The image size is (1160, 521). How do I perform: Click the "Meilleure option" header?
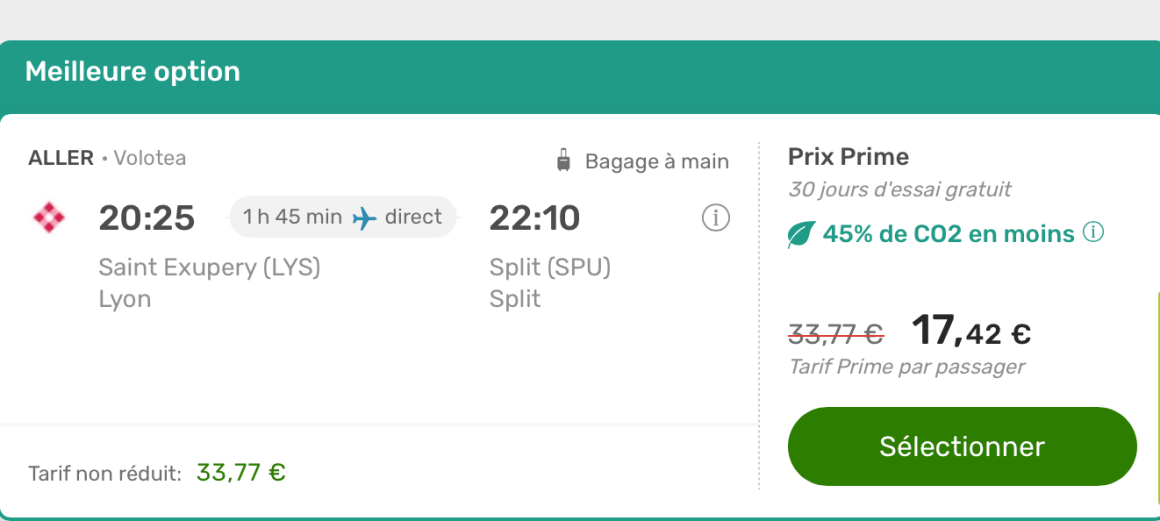click(x=133, y=72)
